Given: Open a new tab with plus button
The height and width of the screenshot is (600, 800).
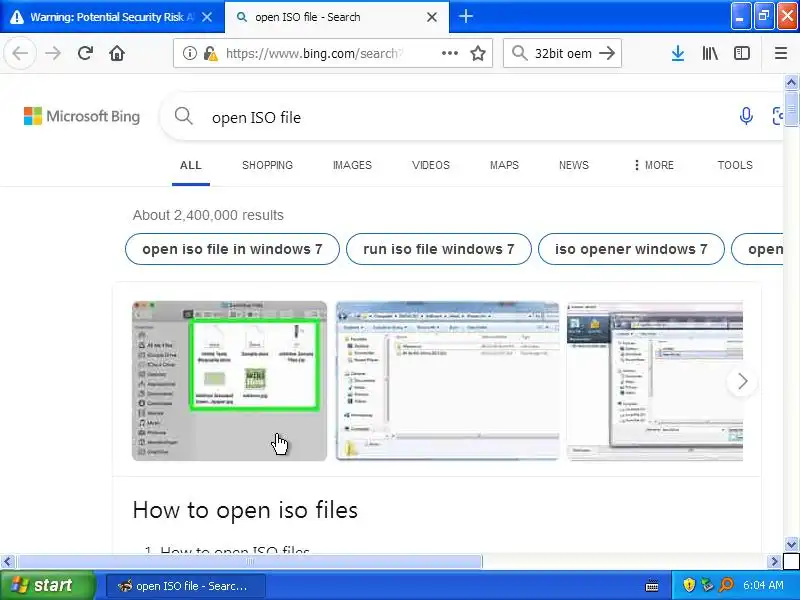Looking at the screenshot, I should (x=466, y=16).
